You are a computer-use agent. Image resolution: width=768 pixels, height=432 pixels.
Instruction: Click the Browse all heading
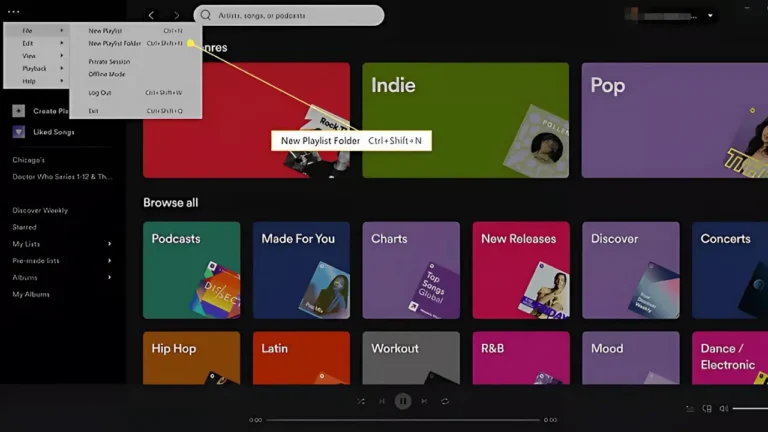point(170,203)
